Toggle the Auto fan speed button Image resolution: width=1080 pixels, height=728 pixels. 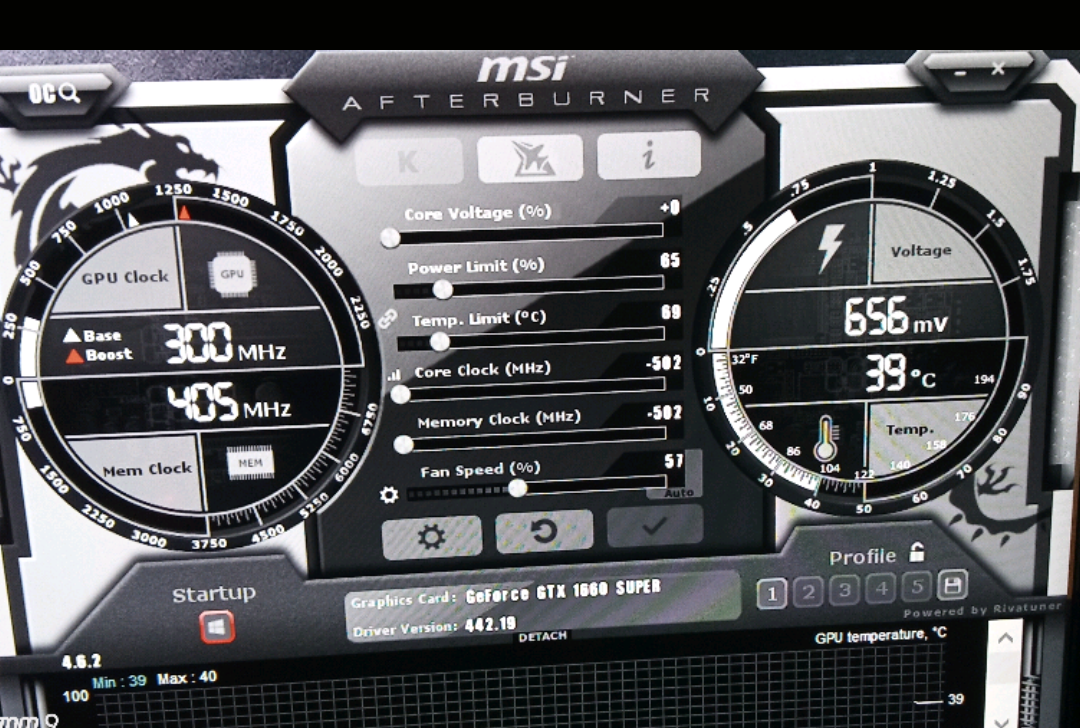pyautogui.click(x=678, y=493)
